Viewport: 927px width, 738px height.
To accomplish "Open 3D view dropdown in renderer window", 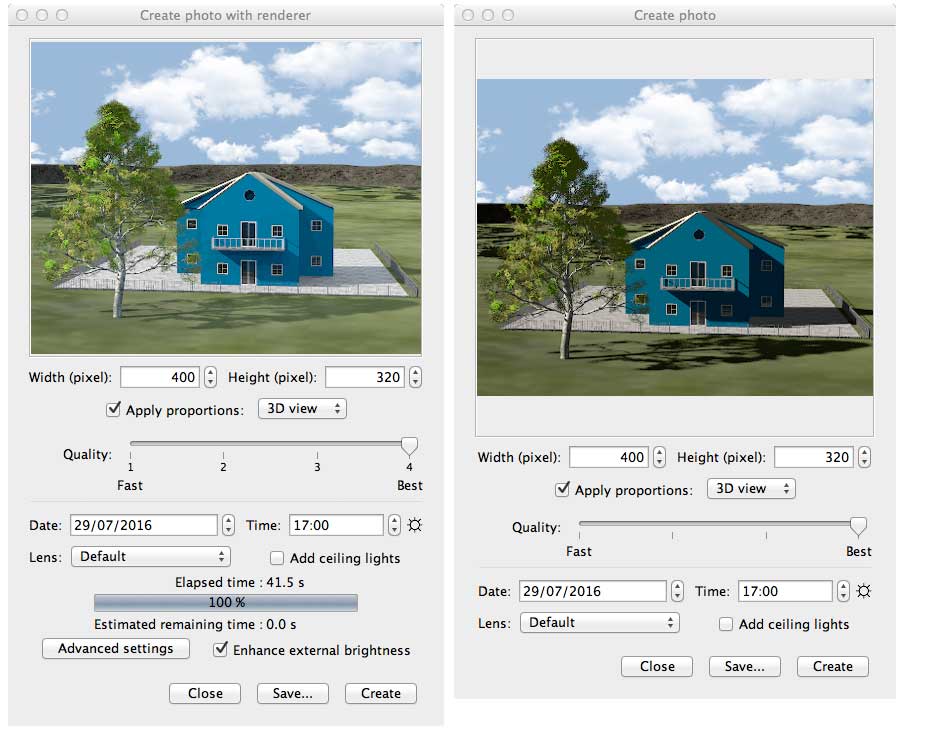I will (302, 409).
